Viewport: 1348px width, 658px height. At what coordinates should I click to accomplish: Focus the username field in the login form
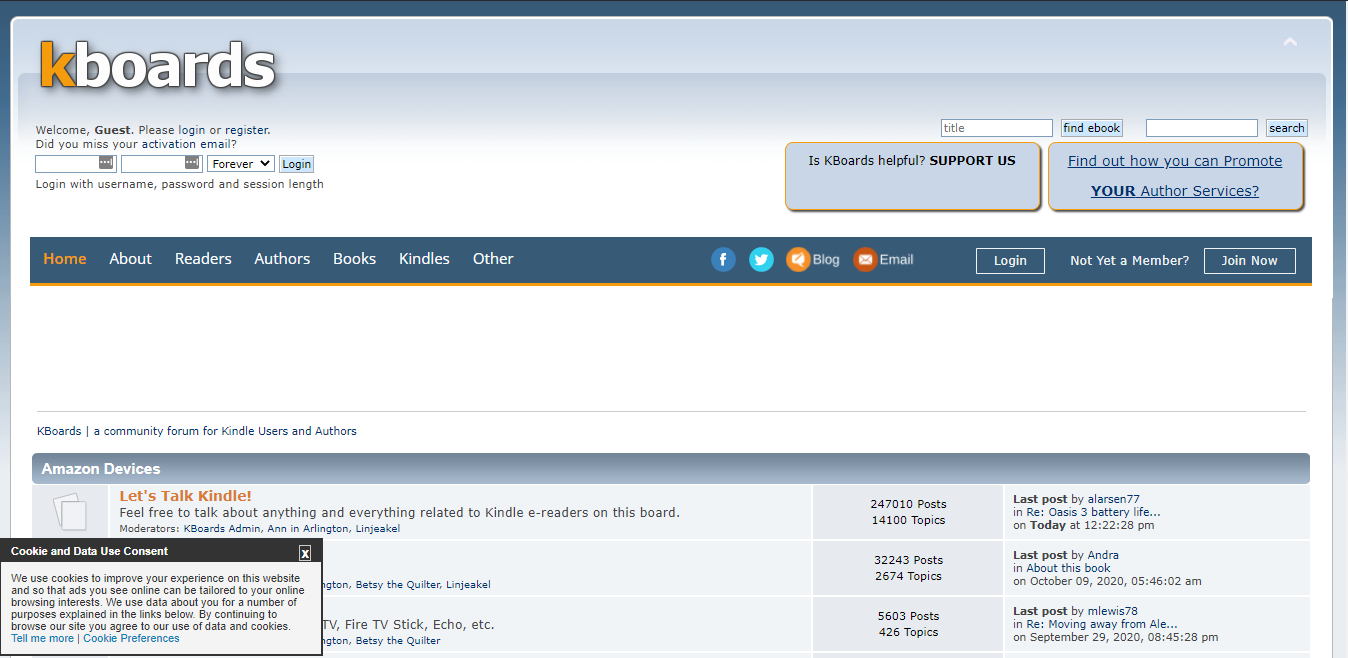click(76, 164)
